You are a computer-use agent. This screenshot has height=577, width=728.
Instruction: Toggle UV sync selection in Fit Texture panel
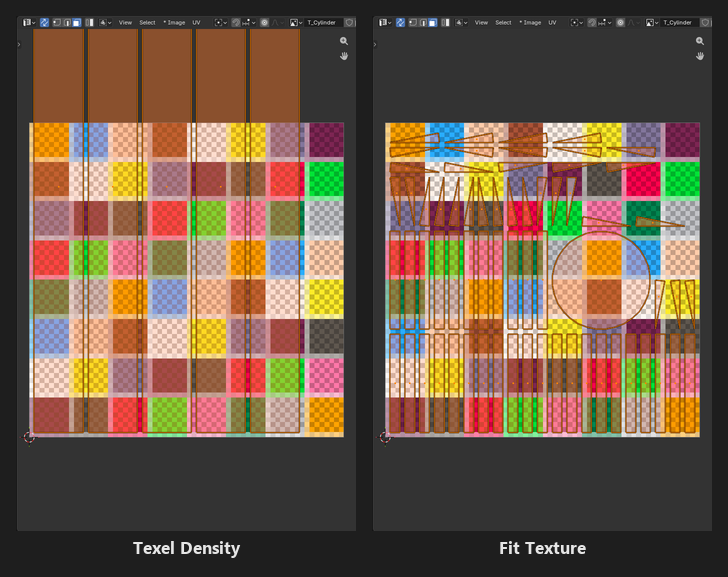[400, 22]
